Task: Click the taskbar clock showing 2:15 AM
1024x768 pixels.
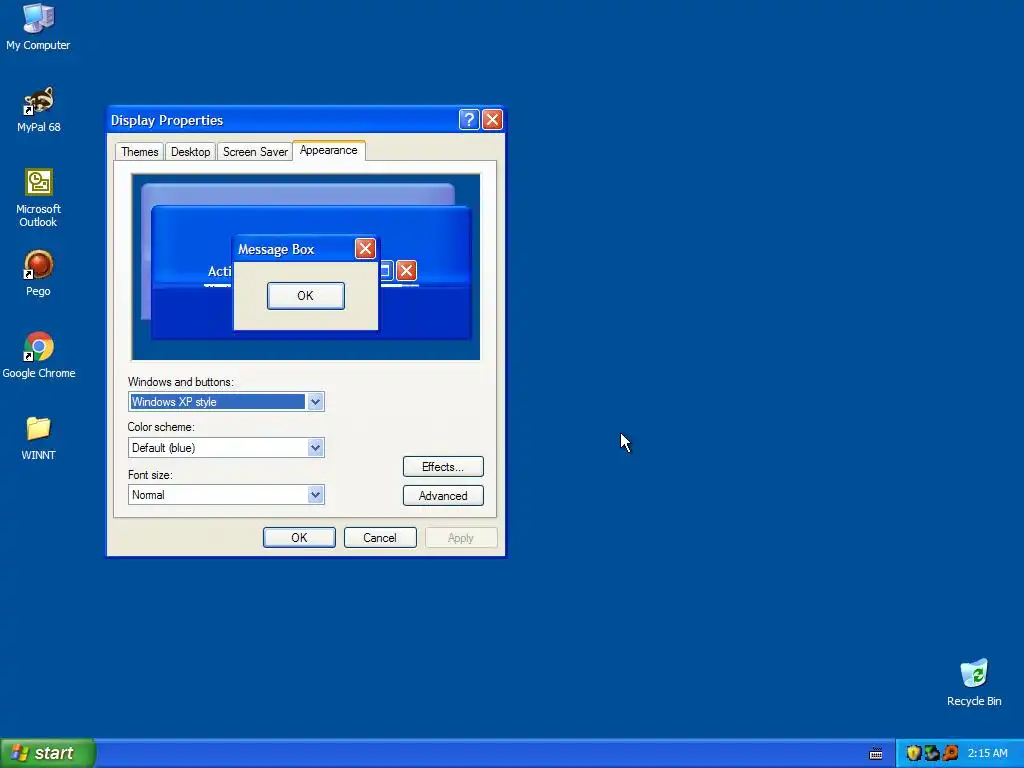Action: tap(987, 753)
